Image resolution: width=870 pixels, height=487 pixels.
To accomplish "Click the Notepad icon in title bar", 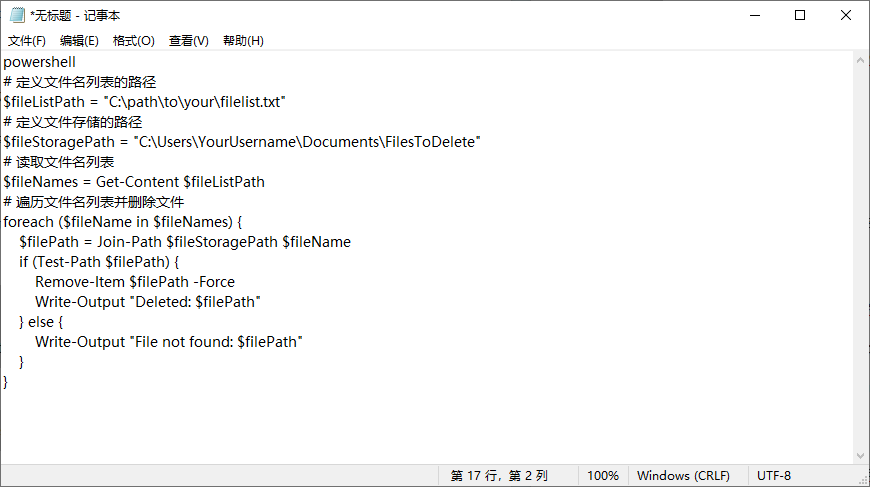I will coord(17,15).
